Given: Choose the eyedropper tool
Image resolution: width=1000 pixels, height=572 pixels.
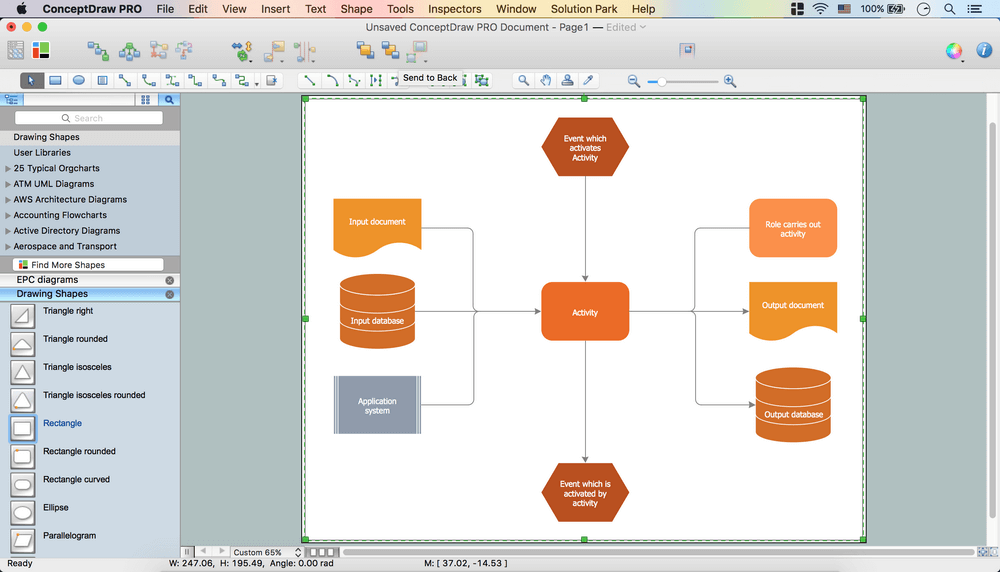Looking at the screenshot, I should pyautogui.click(x=589, y=81).
